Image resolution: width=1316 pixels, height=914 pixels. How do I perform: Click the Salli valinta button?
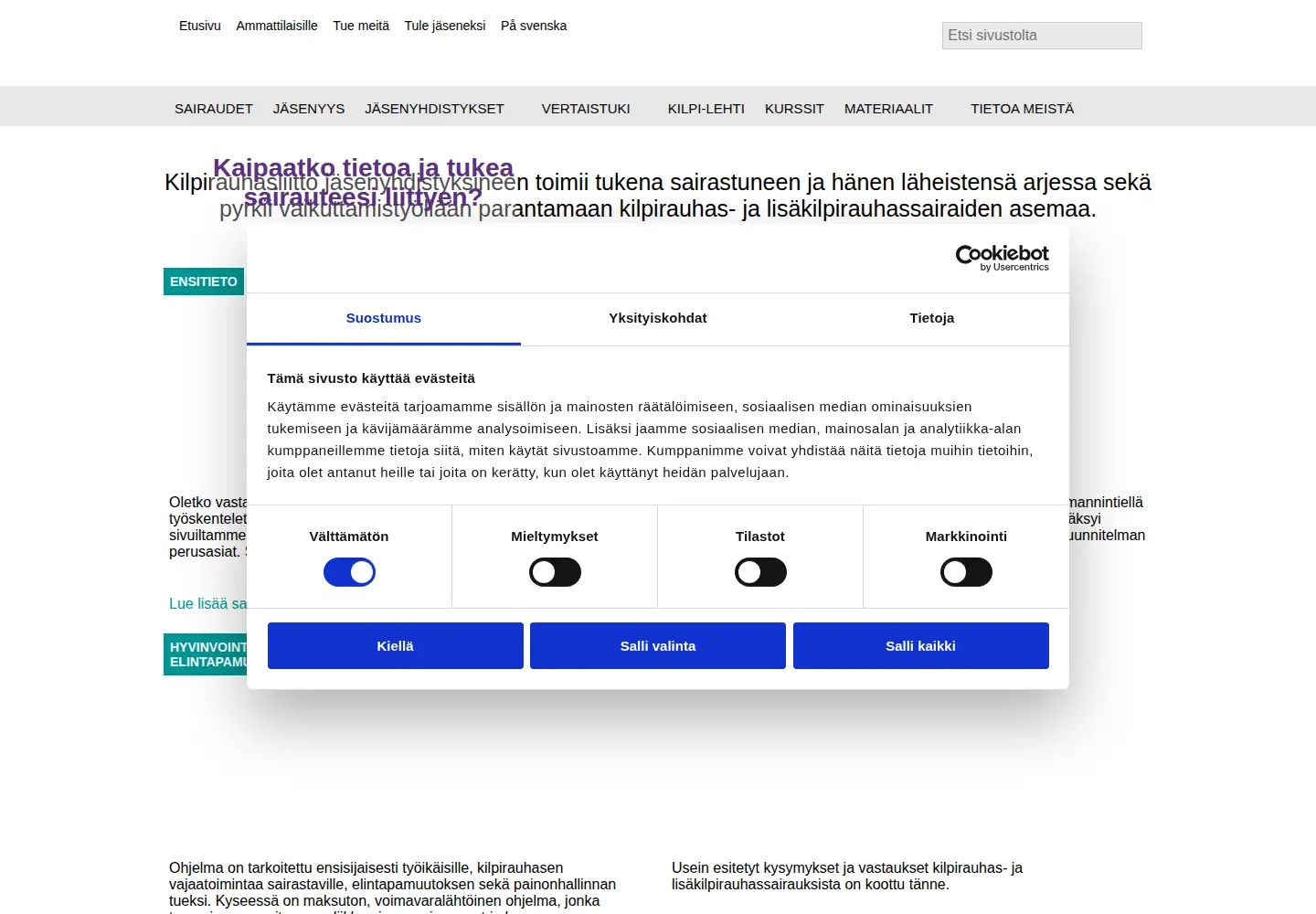click(658, 646)
